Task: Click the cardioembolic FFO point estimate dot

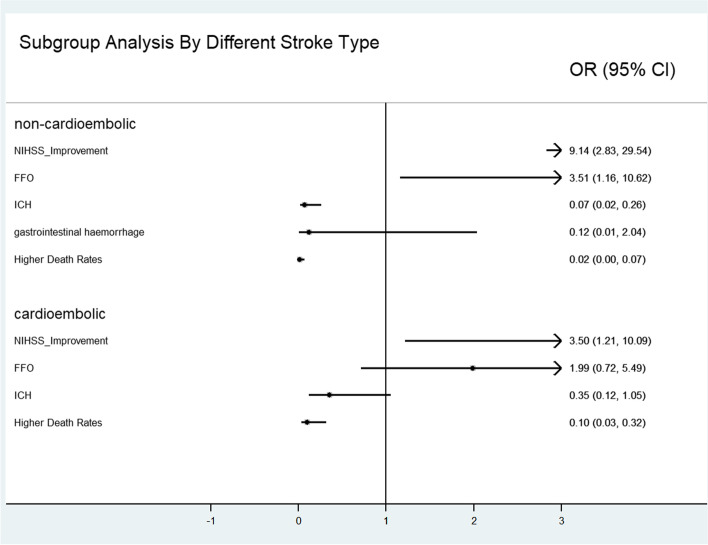Action: (473, 368)
